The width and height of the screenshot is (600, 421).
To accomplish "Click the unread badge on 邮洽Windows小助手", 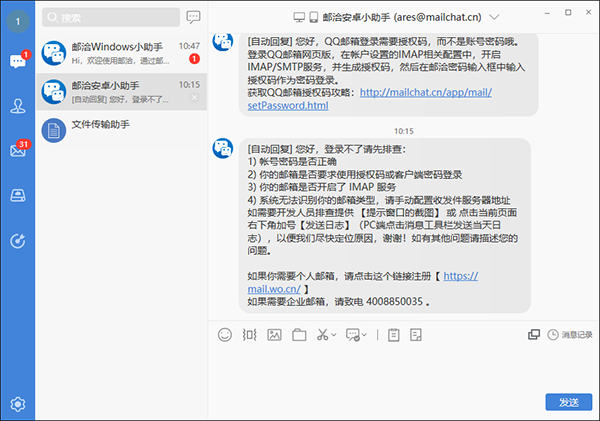I will pyautogui.click(x=194, y=59).
